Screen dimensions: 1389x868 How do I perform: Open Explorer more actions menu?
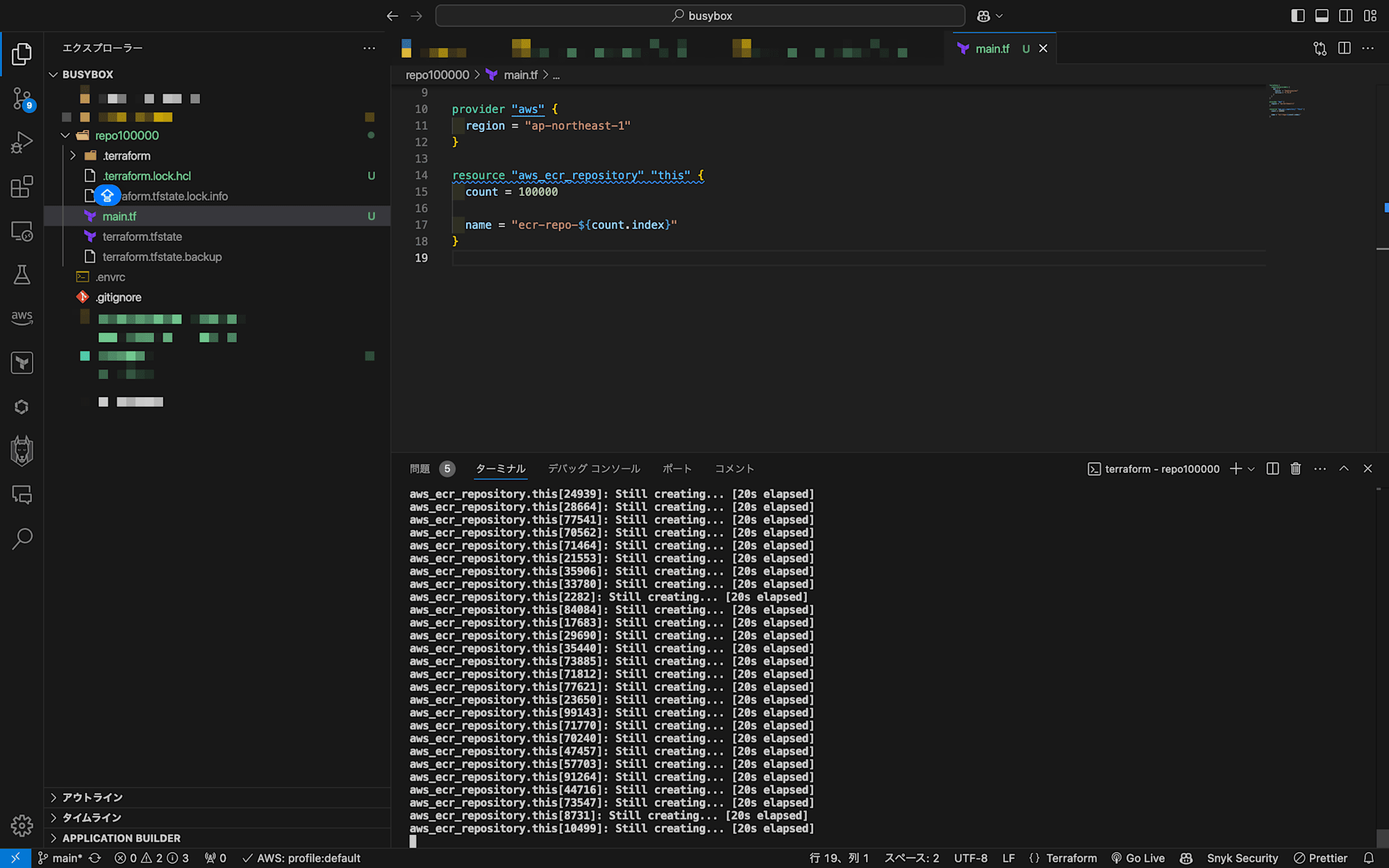tap(369, 48)
